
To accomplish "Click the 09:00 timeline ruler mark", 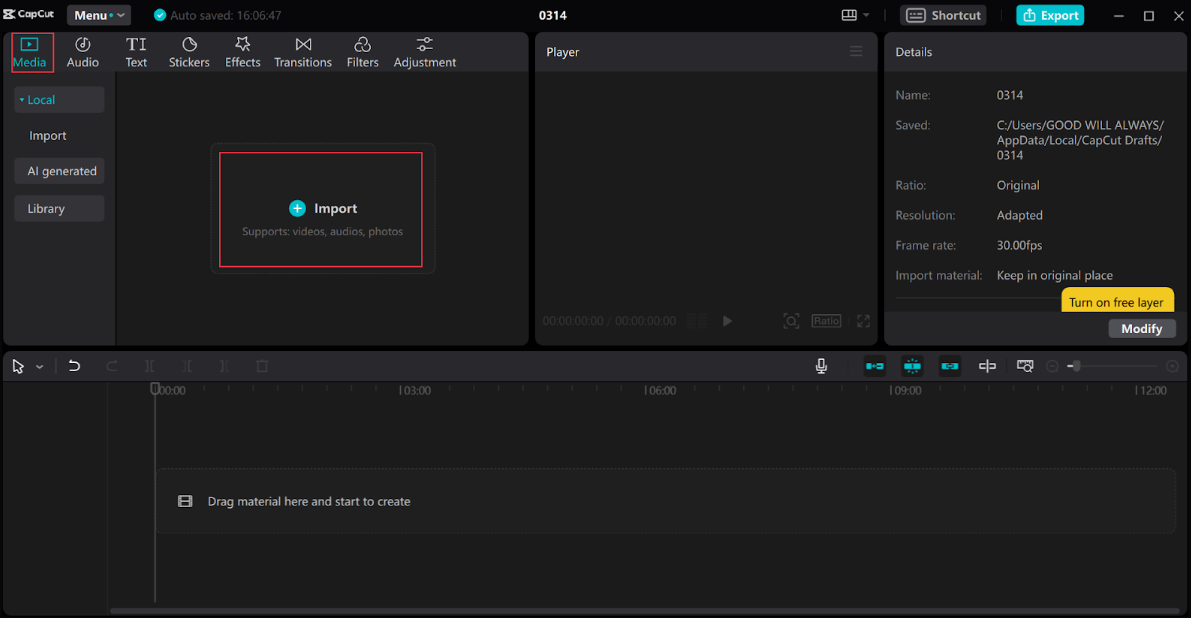I will point(905,390).
